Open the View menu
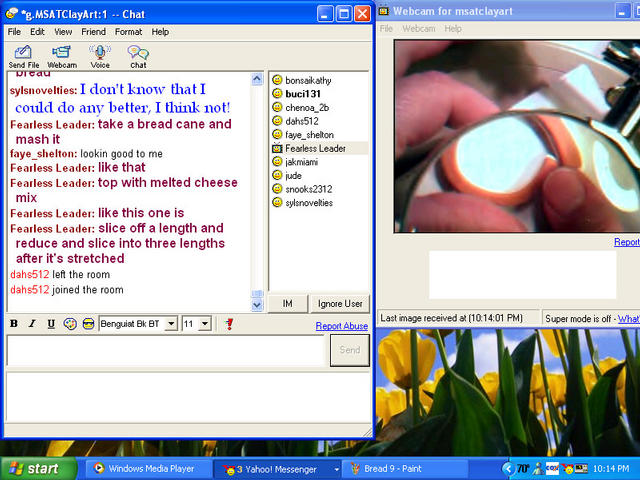Viewport: 640px width, 480px height. coord(63,32)
